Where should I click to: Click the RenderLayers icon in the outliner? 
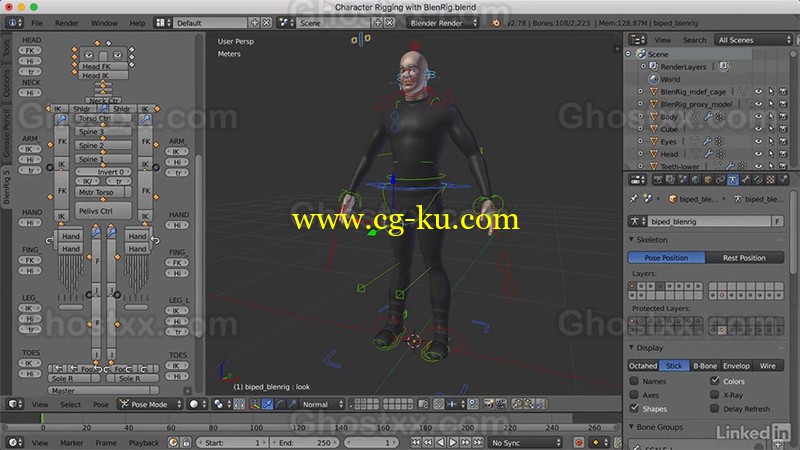click(653, 66)
